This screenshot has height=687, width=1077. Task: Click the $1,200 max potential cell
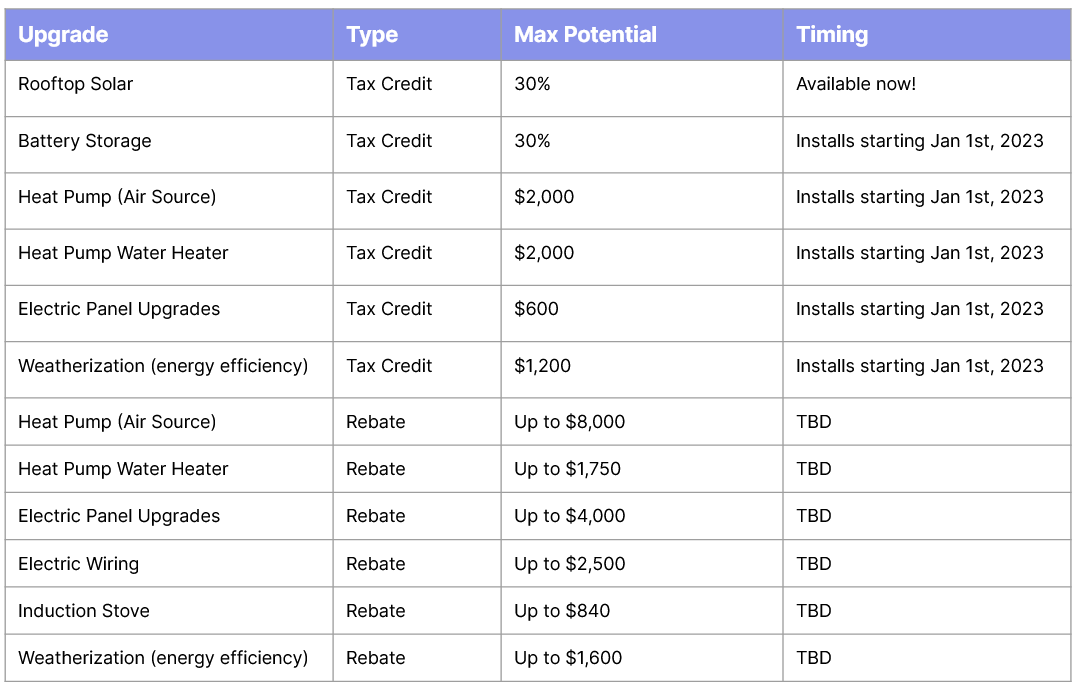tap(542, 366)
